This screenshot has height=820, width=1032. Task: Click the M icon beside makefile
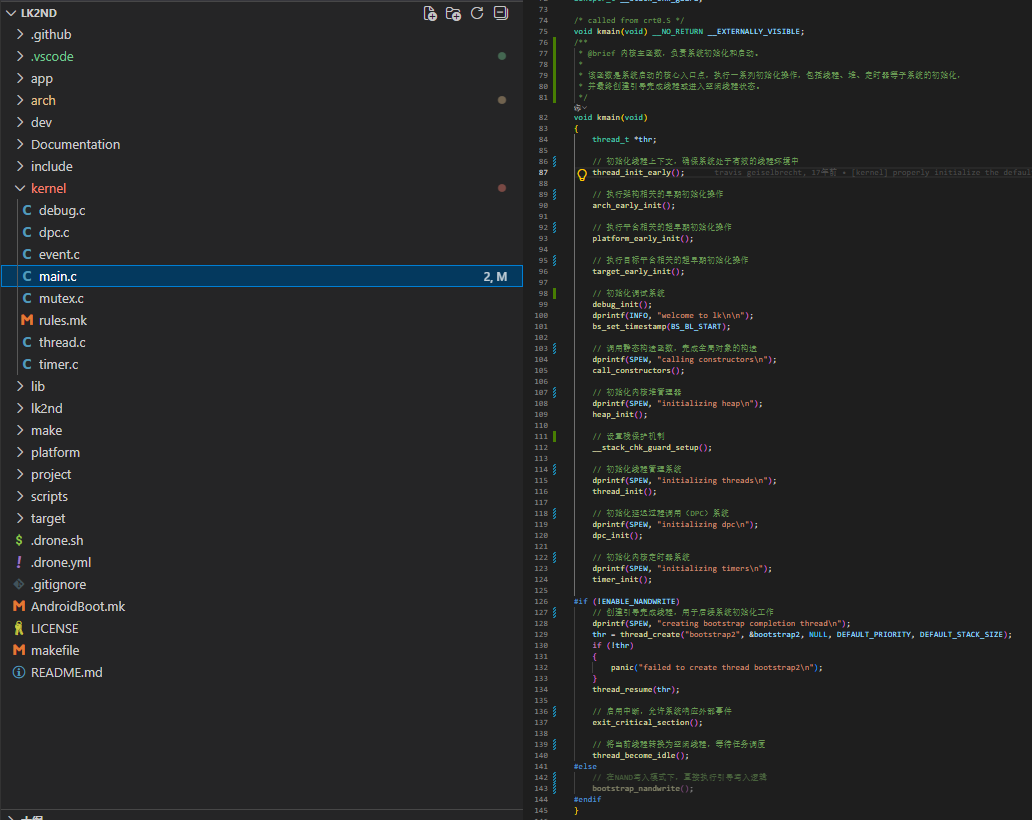[19, 650]
